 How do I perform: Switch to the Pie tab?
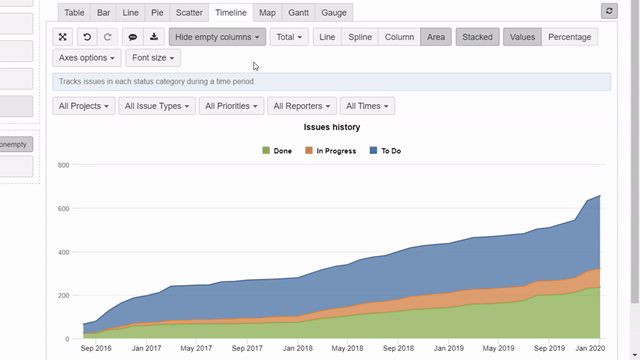click(x=157, y=13)
